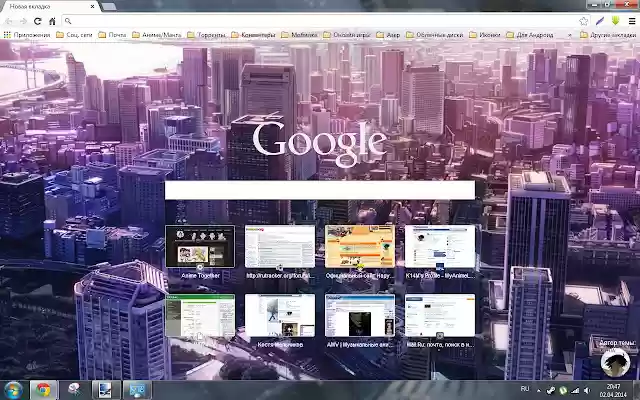
Task: Open the Другие закладки folder
Action: tap(608, 35)
